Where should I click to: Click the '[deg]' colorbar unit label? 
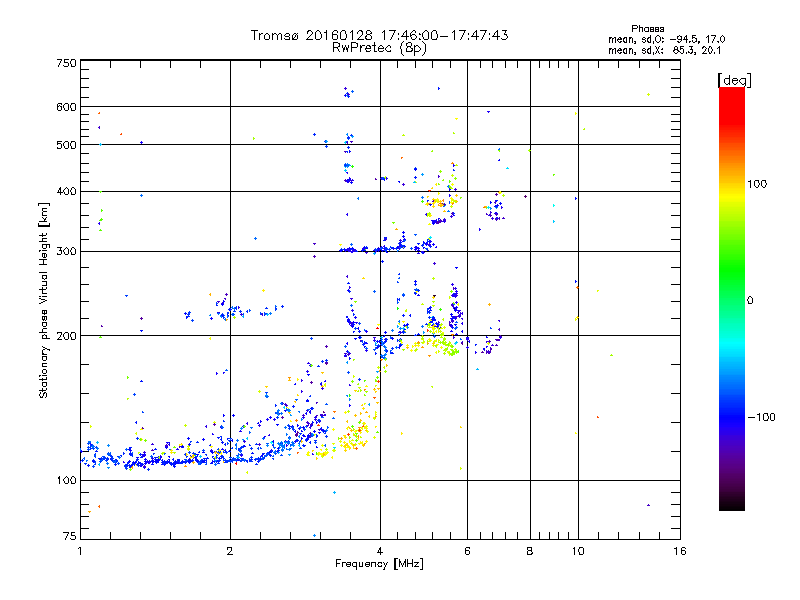coord(734,80)
